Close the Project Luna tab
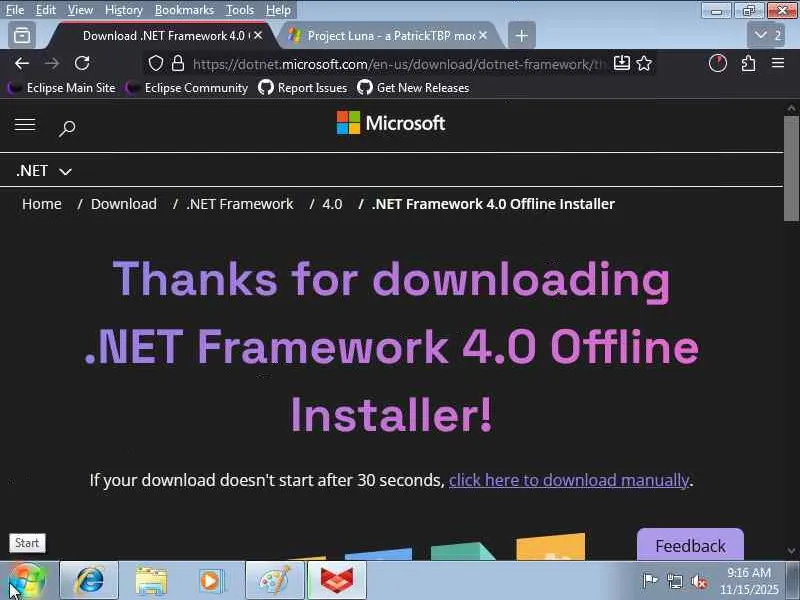Image resolution: width=800 pixels, height=600 pixels. coord(483,35)
